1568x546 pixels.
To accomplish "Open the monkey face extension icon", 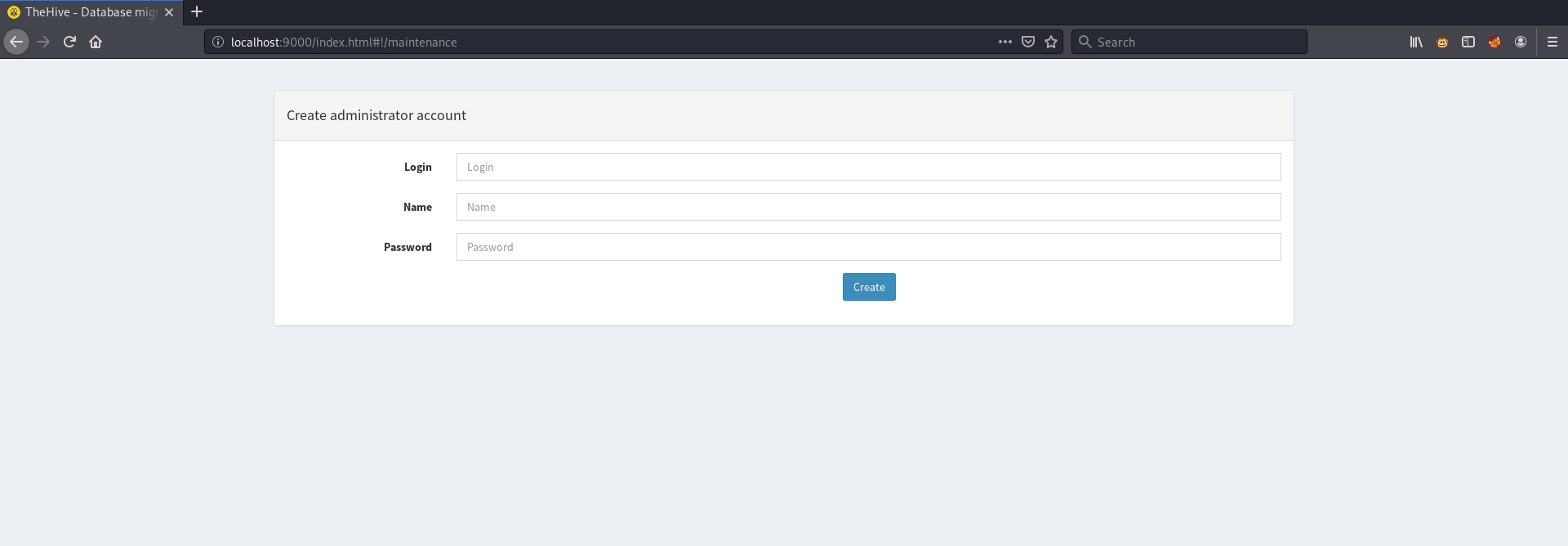I will tap(1442, 42).
